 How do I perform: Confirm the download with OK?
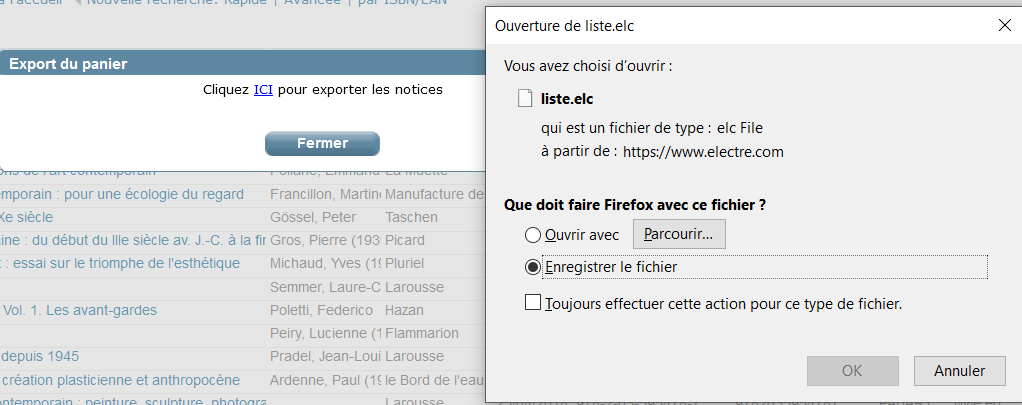click(852, 370)
